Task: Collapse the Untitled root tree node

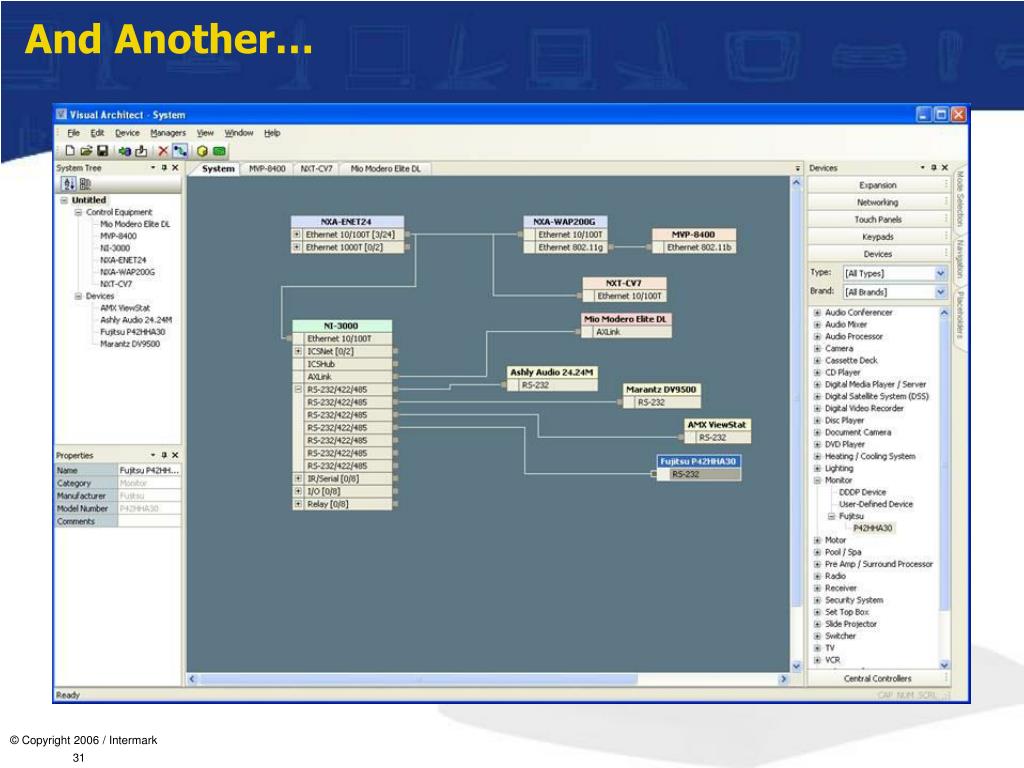Action: (64, 200)
